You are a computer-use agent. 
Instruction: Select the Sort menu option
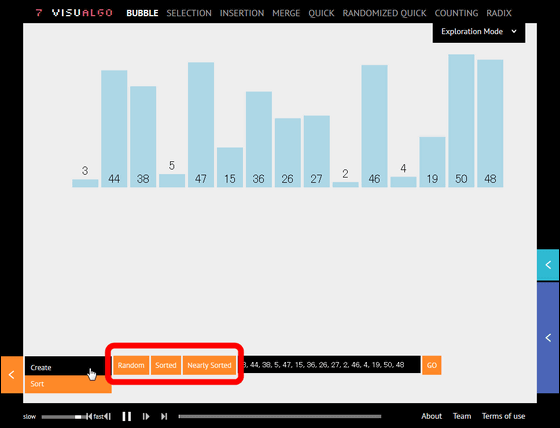point(68,384)
